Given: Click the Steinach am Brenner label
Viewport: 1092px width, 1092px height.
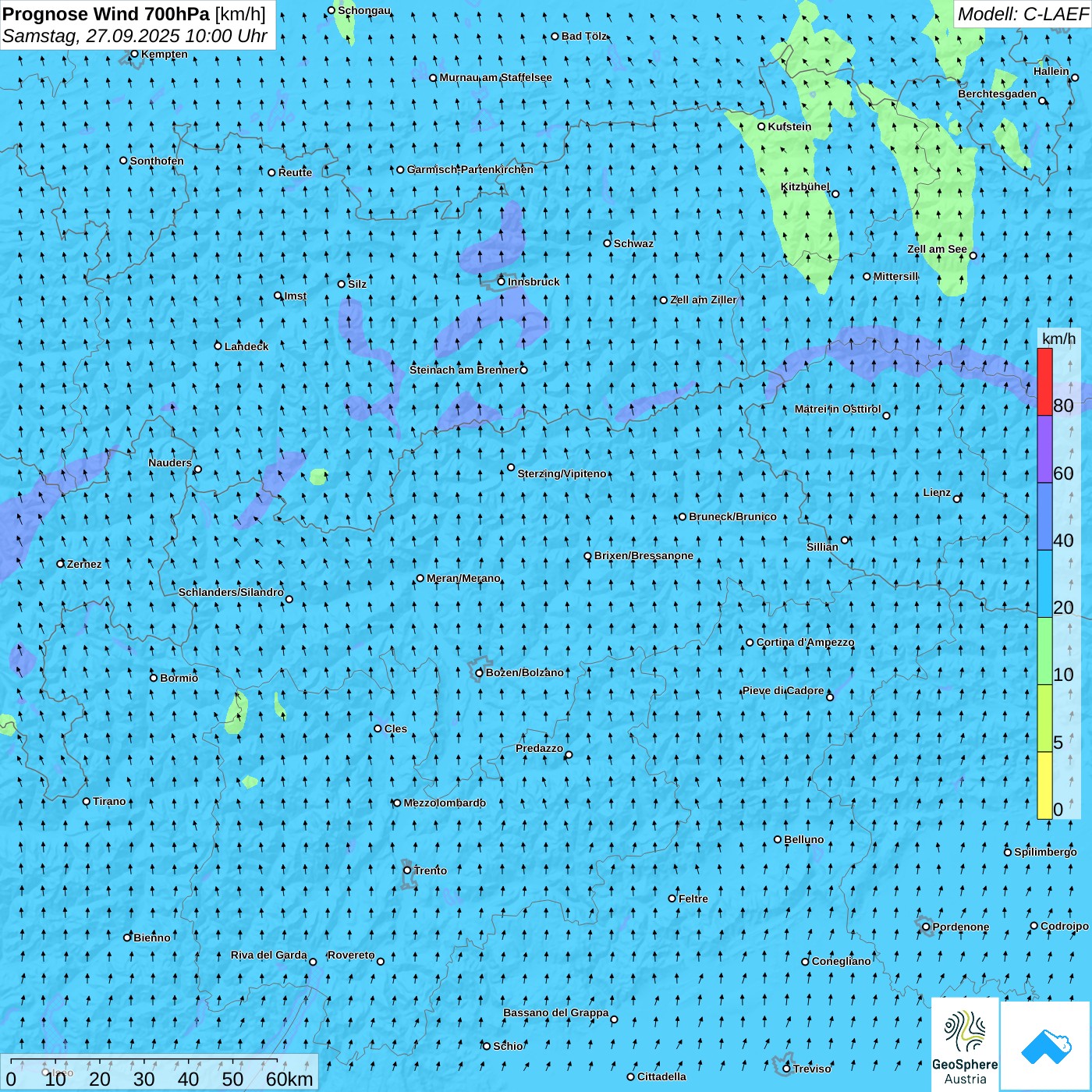Looking at the screenshot, I should click(x=464, y=370).
